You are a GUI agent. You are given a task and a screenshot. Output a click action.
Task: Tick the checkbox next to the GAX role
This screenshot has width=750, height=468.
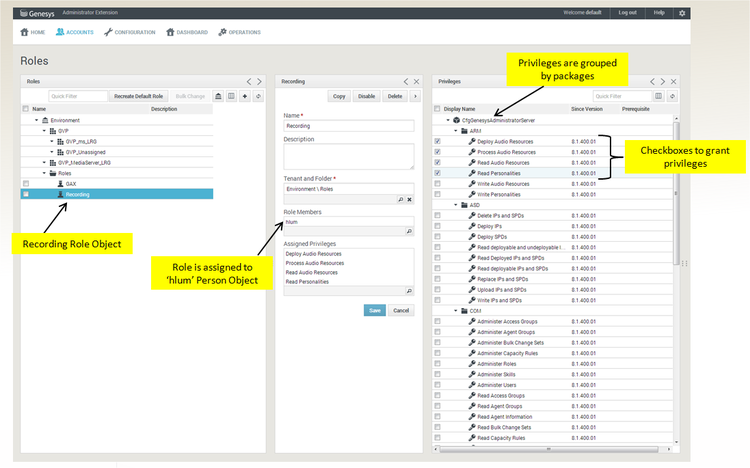click(x=26, y=183)
